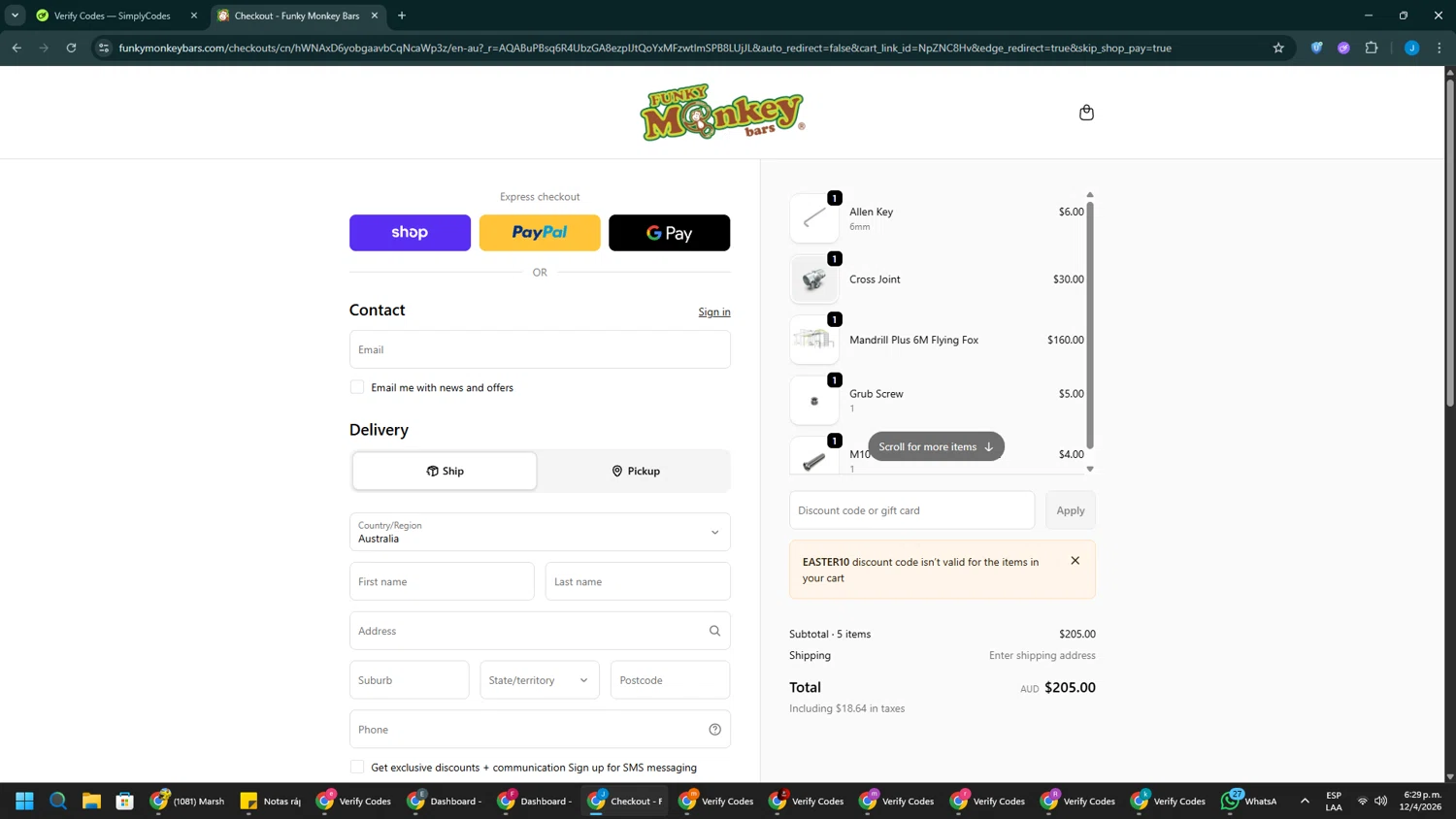The image size is (1456, 819).
Task: Open the shopping cart bag icon
Action: pyautogui.click(x=1086, y=113)
